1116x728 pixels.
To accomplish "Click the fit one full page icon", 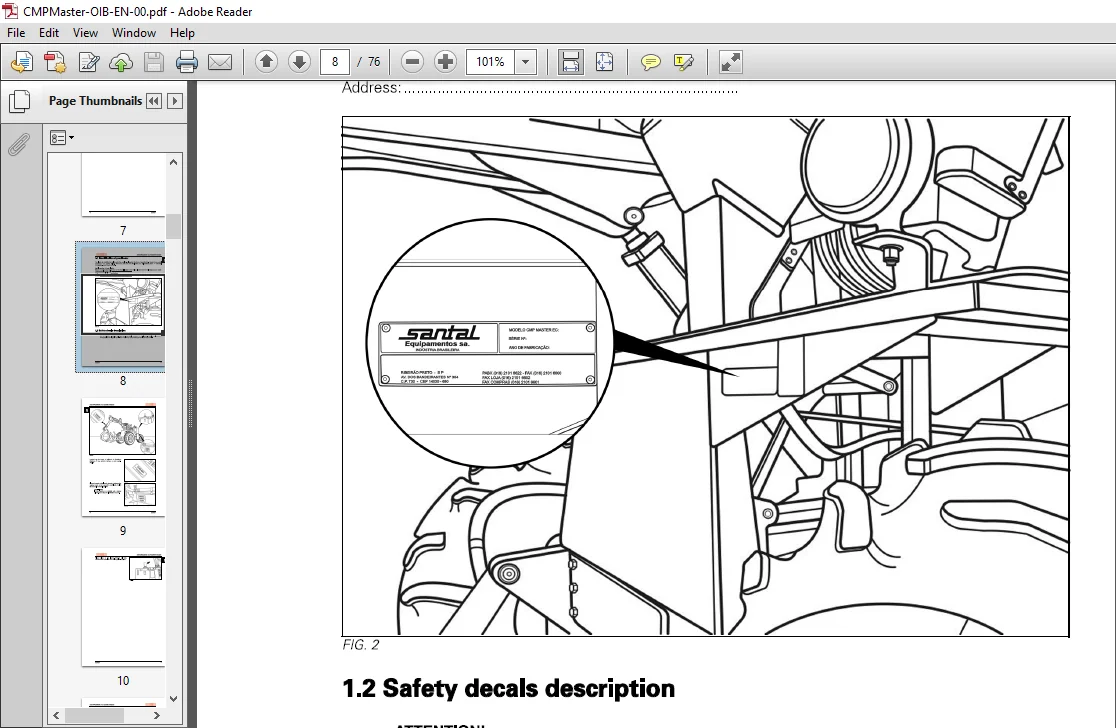I will coord(604,62).
